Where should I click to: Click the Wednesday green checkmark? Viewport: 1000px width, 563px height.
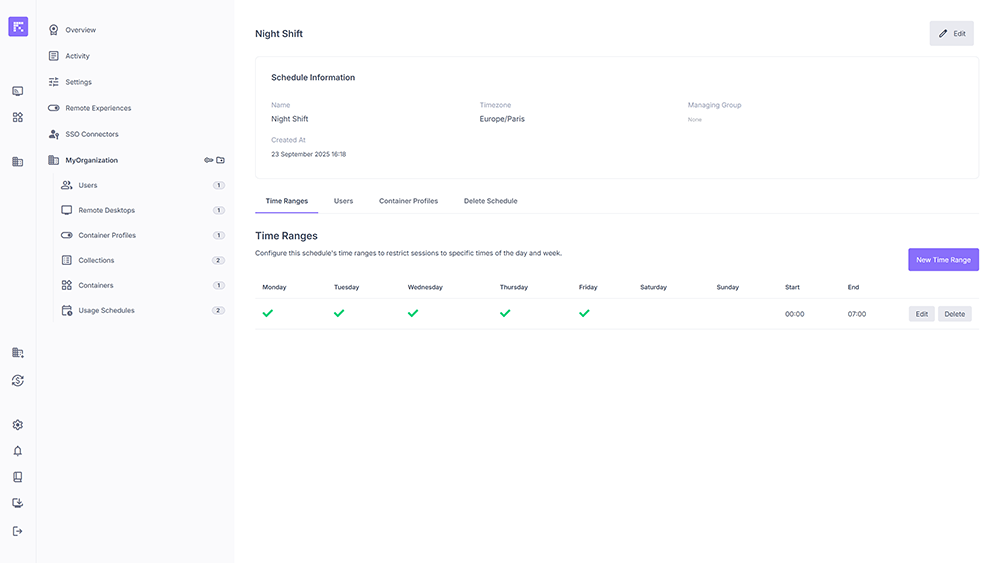pyautogui.click(x=412, y=313)
